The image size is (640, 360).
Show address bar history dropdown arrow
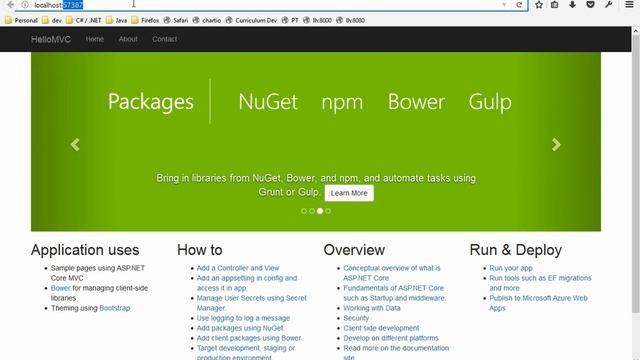point(504,5)
